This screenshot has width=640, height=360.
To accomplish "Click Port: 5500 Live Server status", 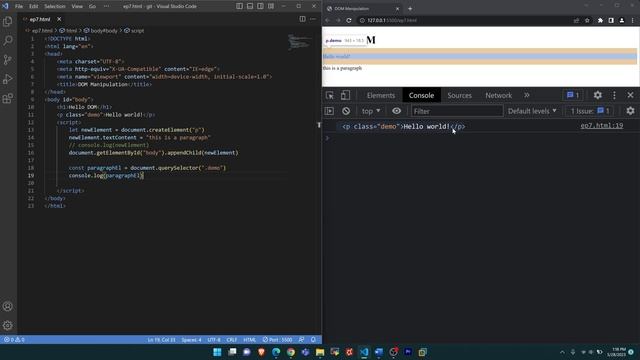I will pos(278,340).
